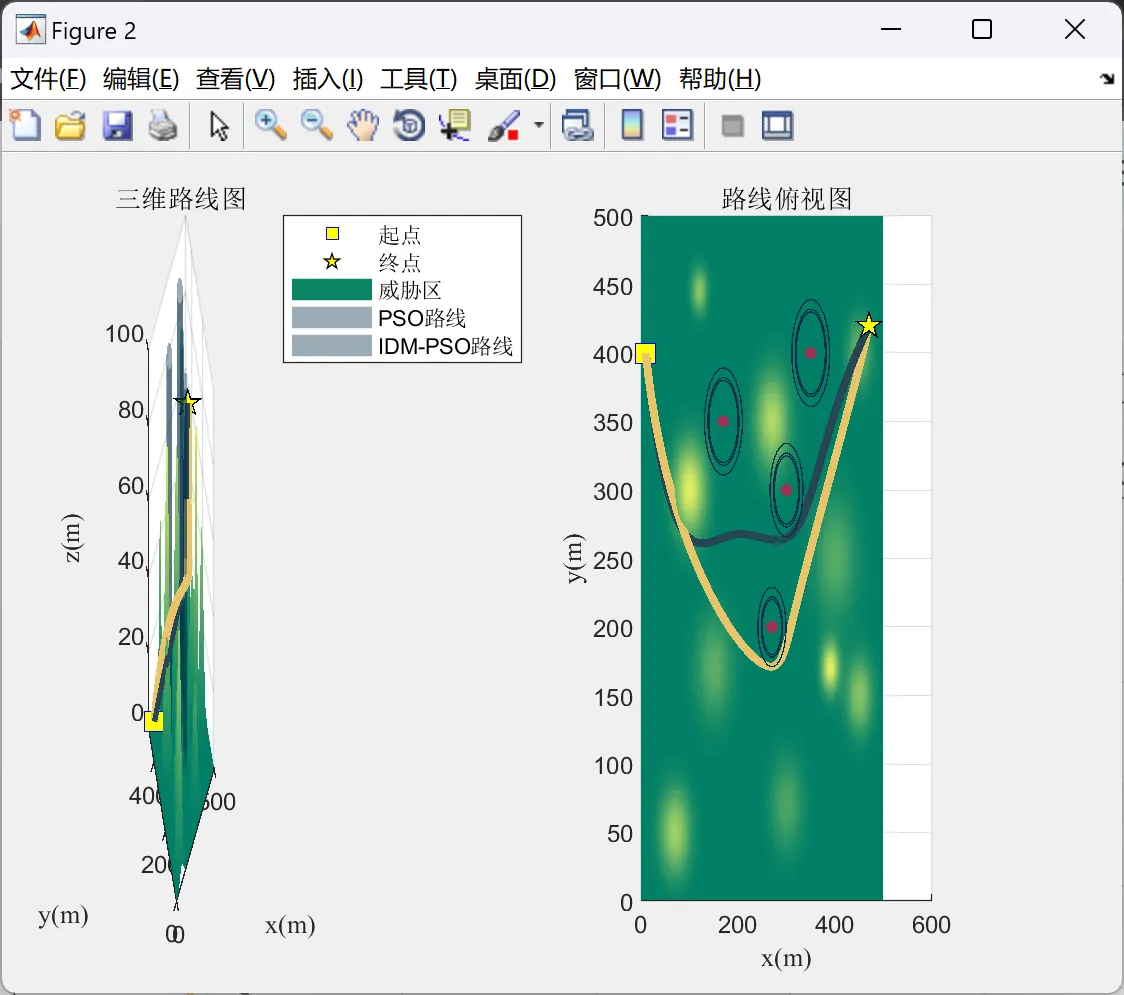Insert a colorbar with toolbar icon

click(x=632, y=125)
